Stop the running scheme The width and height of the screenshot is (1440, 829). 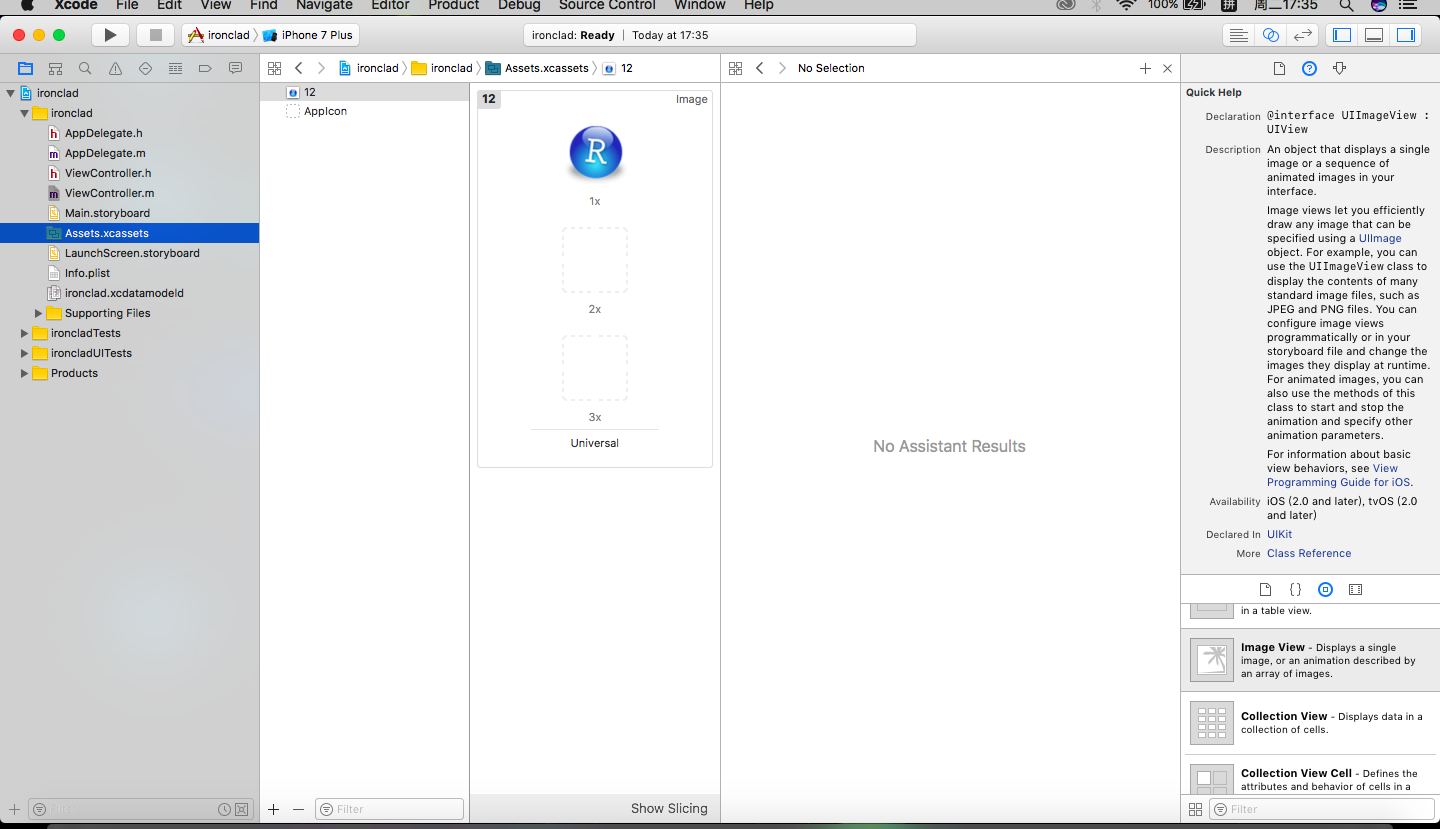155,35
